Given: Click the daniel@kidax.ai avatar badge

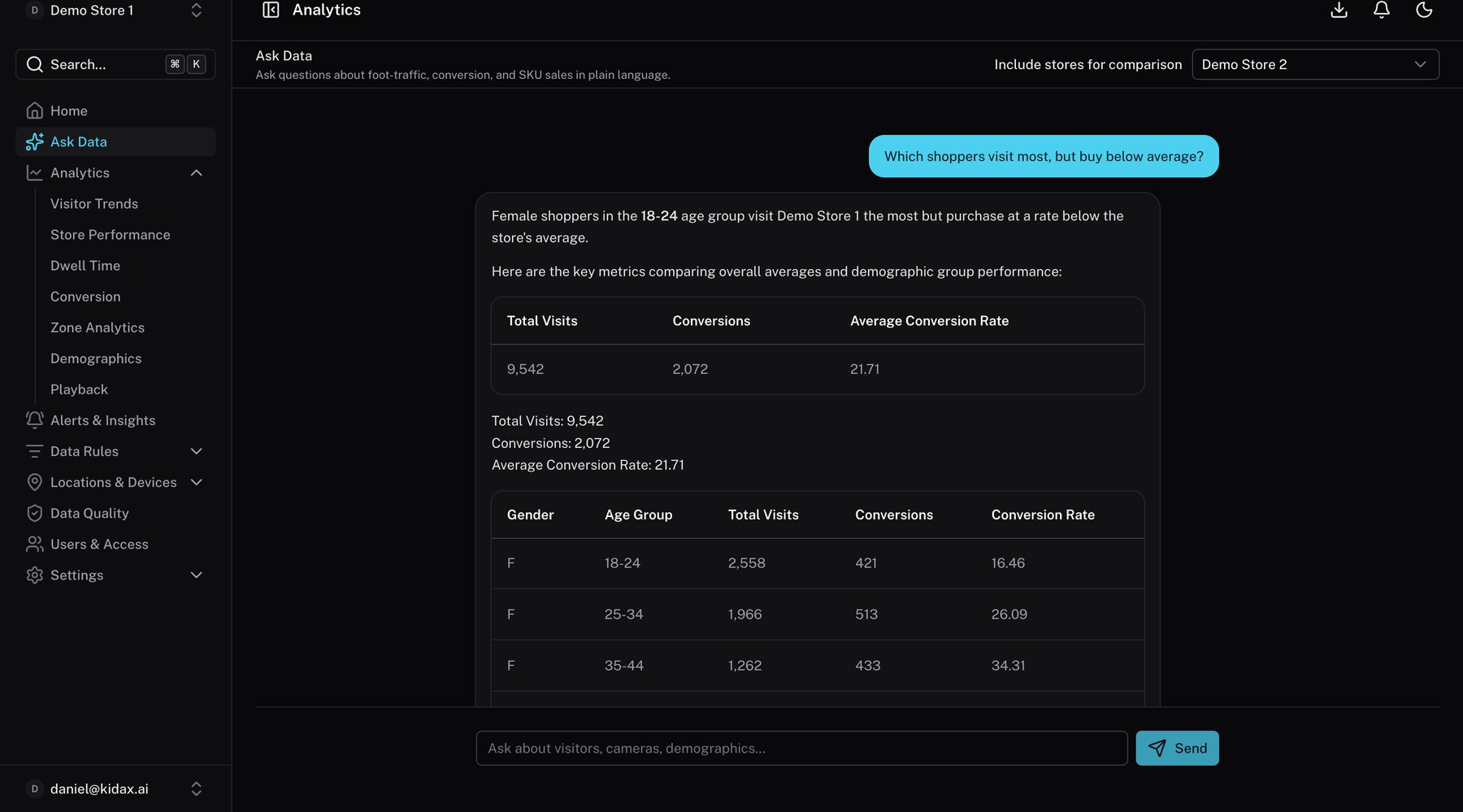Looking at the screenshot, I should pyautogui.click(x=34, y=788).
